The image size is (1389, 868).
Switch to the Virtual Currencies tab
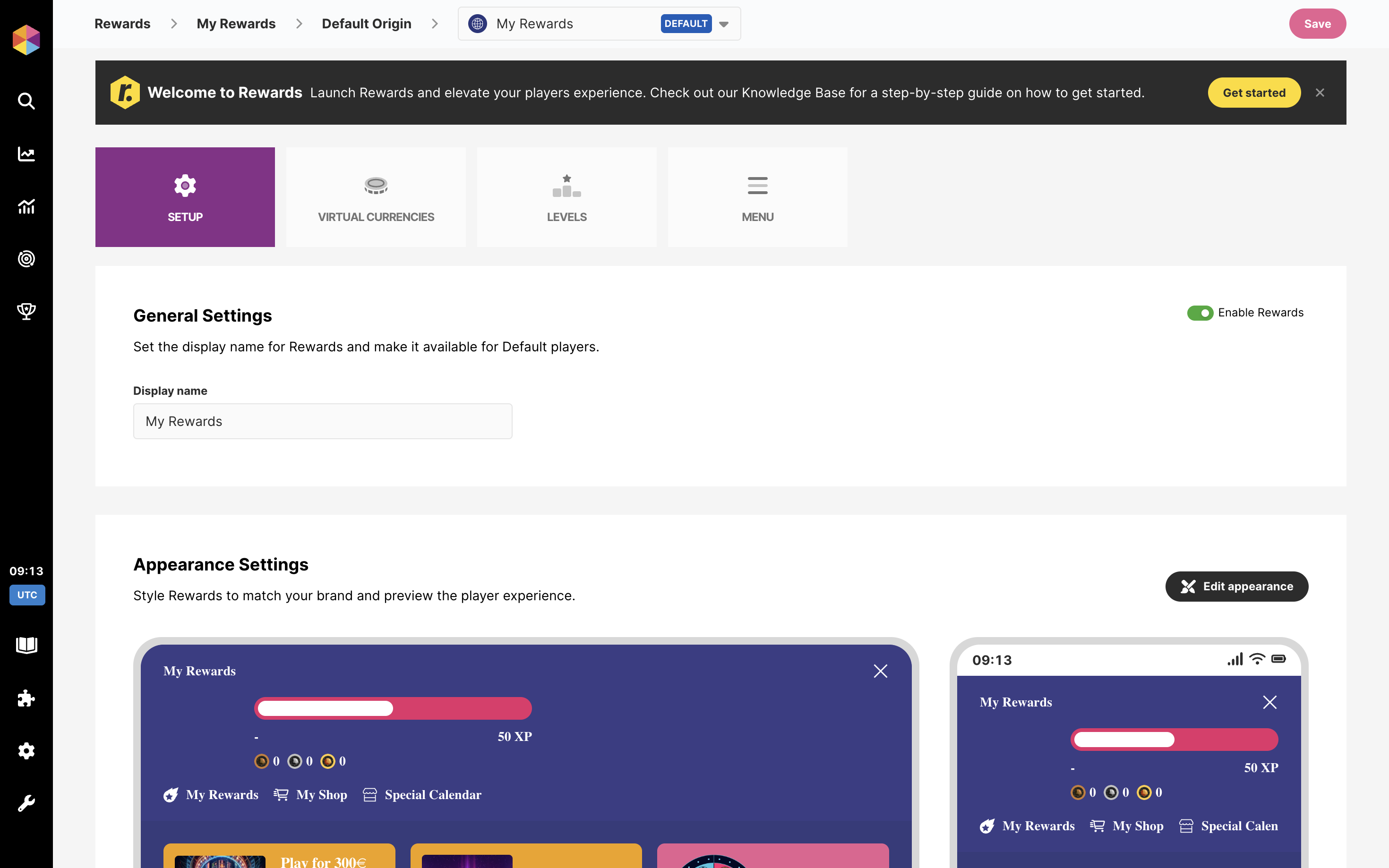[376, 197]
